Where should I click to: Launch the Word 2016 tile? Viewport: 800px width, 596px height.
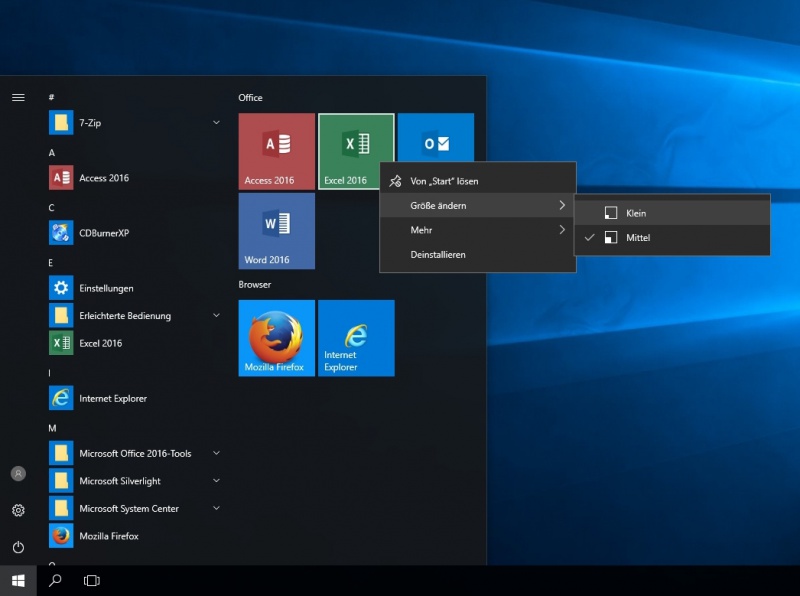click(277, 231)
